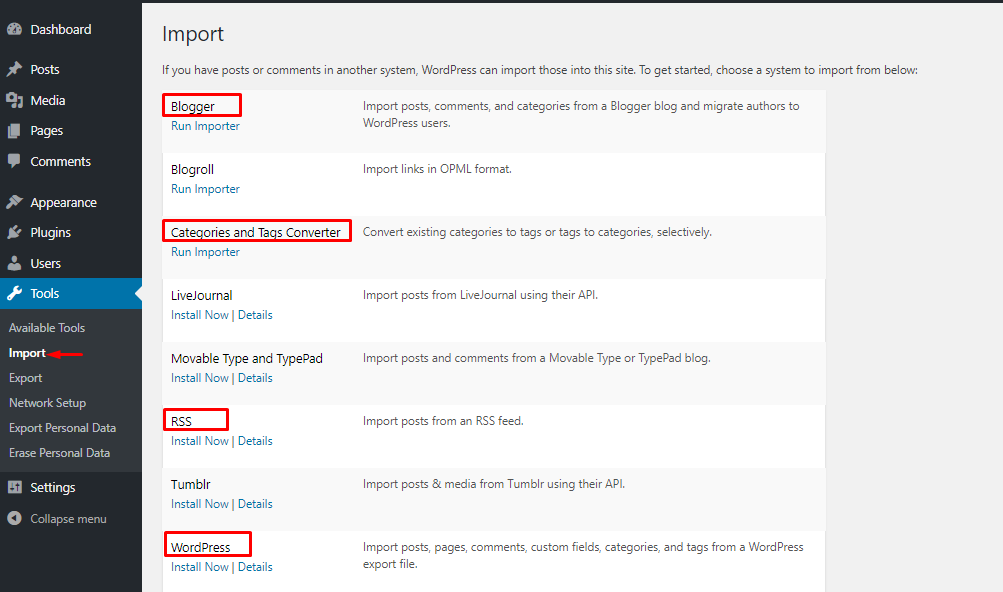Open the Settings icon in sidebar
This screenshot has width=1003, height=592.
pyautogui.click(x=14, y=487)
